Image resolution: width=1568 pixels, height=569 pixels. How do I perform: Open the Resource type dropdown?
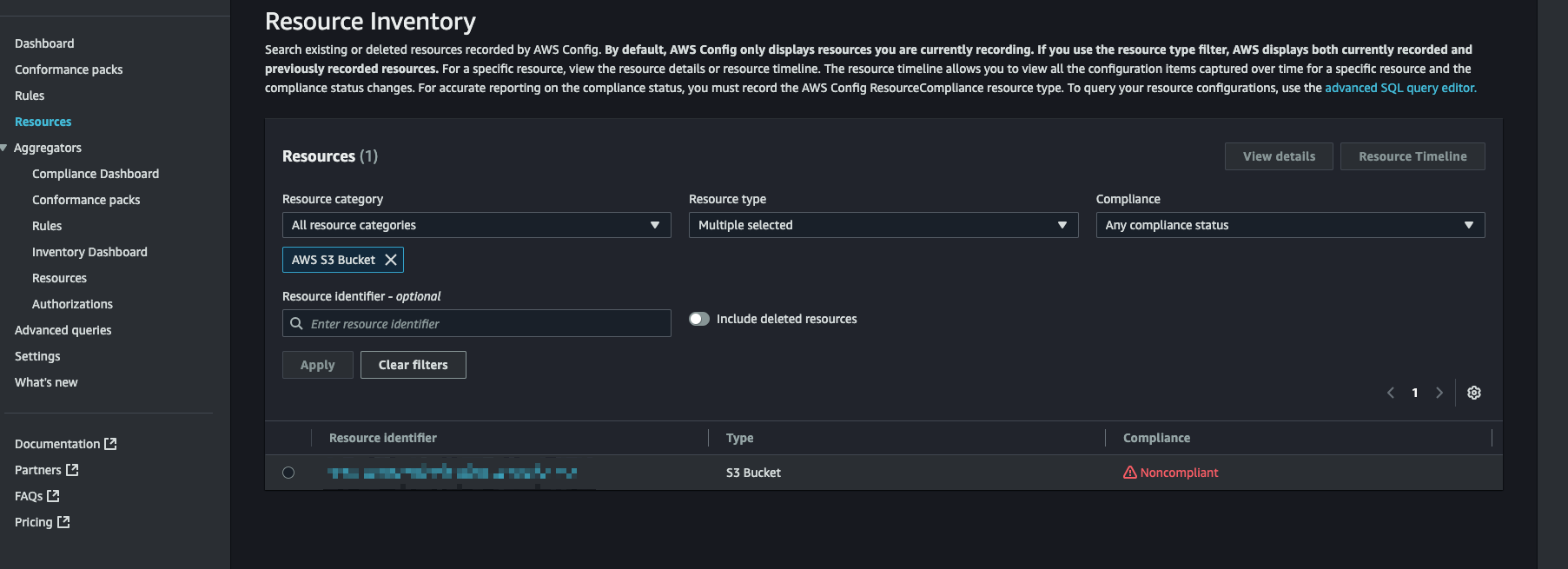[883, 225]
